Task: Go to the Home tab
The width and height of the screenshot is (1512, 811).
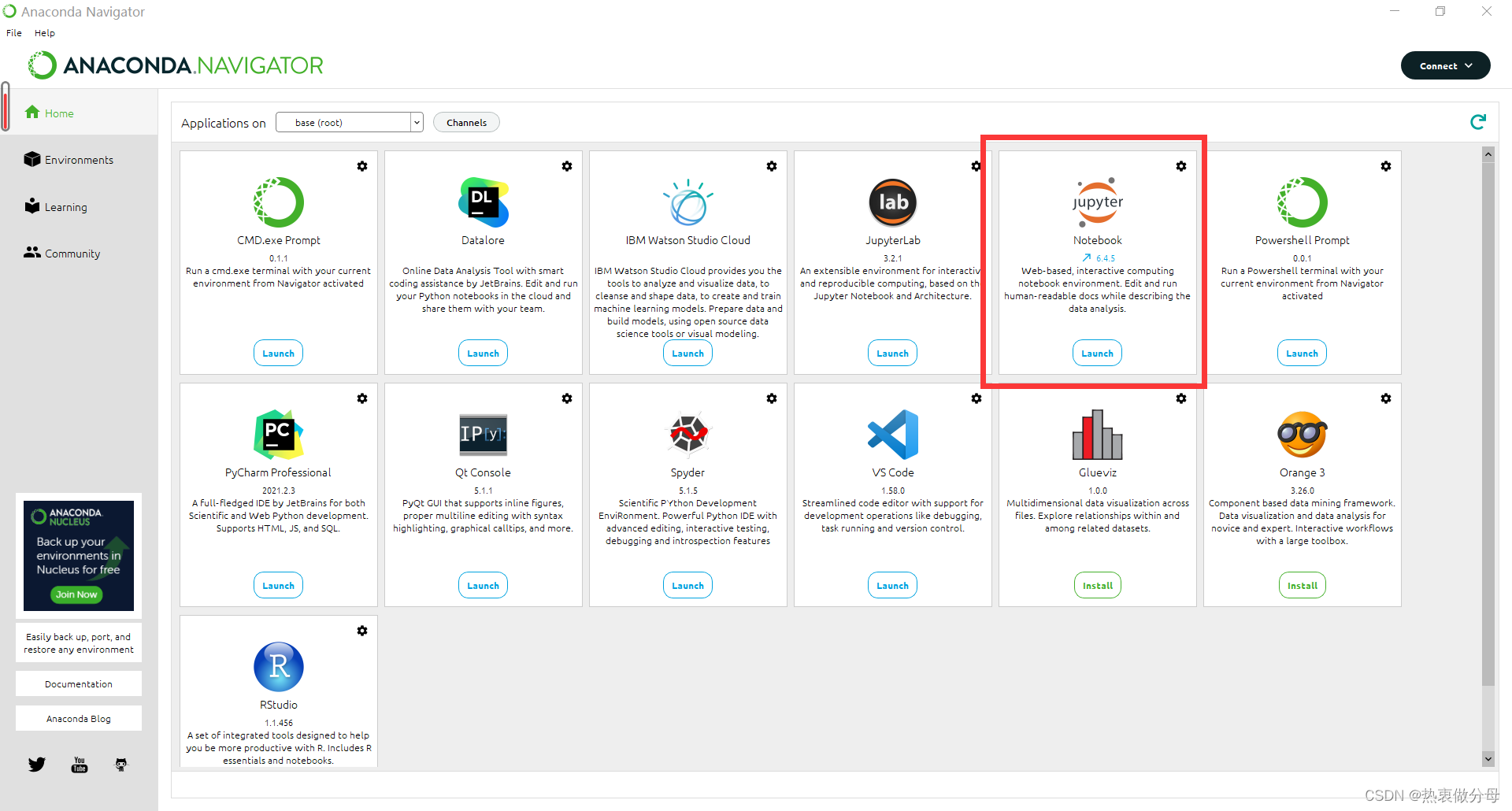Action: click(x=79, y=113)
